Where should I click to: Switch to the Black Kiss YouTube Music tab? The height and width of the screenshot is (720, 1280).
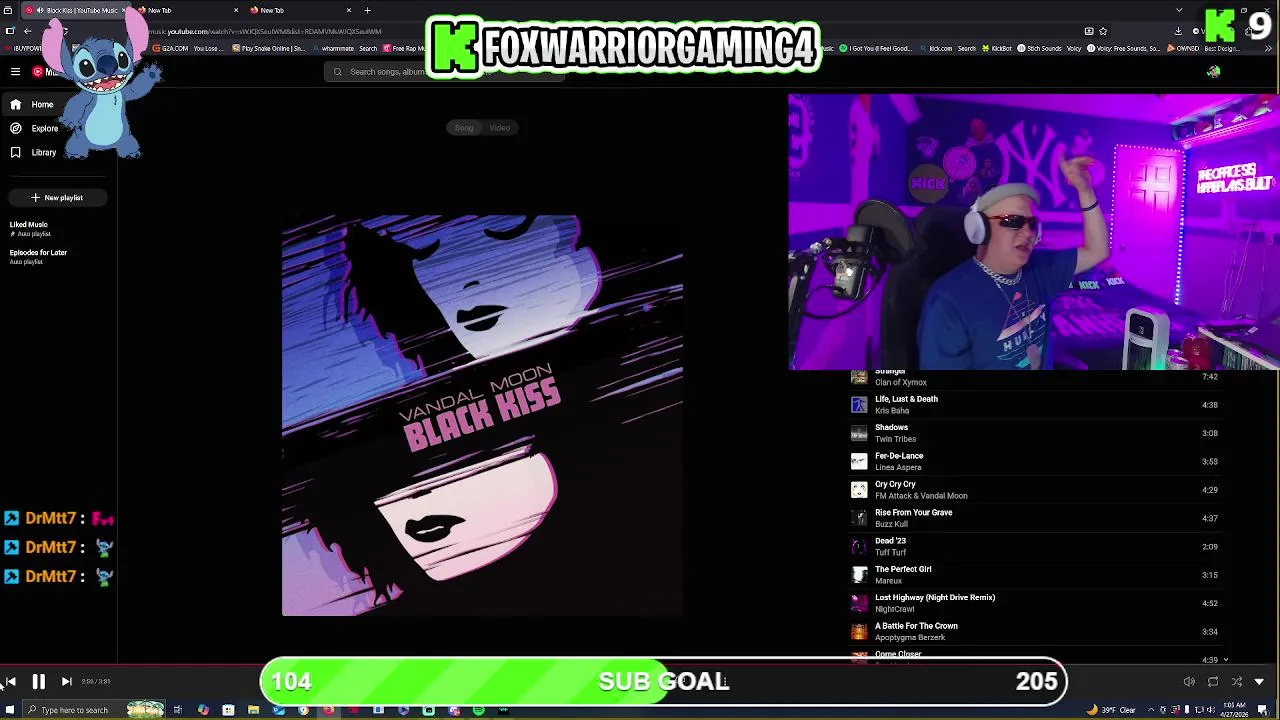pyautogui.click(x=75, y=10)
